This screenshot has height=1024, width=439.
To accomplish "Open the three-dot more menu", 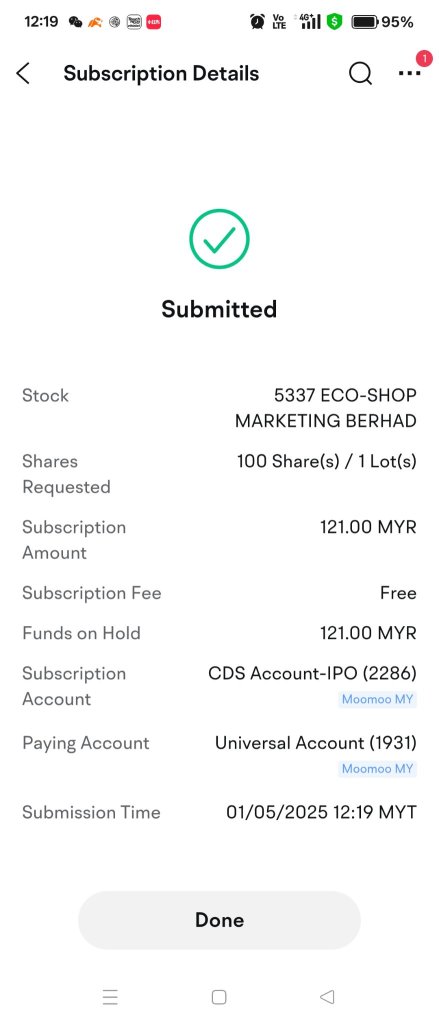I will point(410,74).
